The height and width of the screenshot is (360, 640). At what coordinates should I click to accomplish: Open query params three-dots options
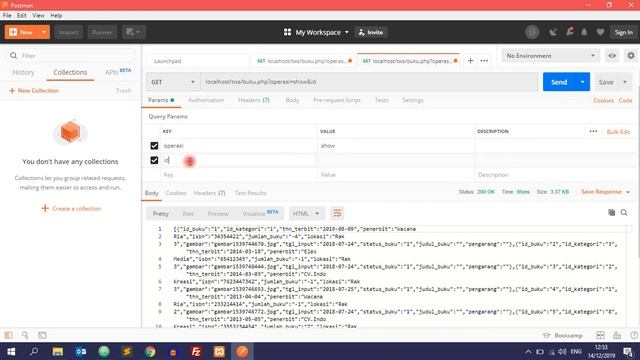click(593, 131)
